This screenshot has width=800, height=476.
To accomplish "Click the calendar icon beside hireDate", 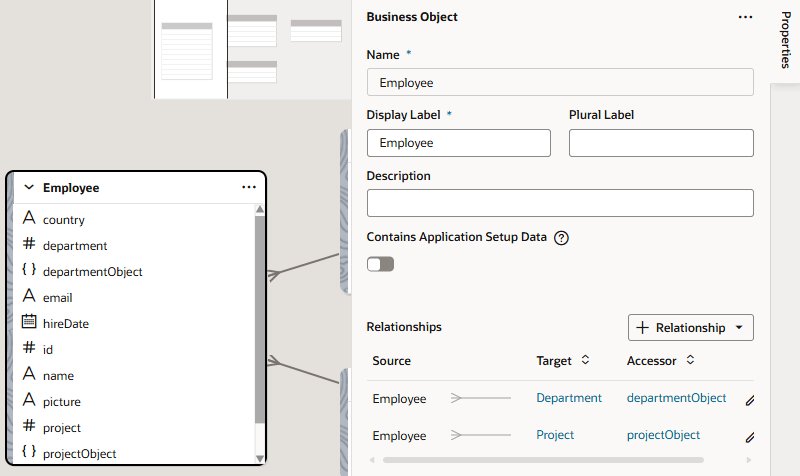I will (x=29, y=321).
